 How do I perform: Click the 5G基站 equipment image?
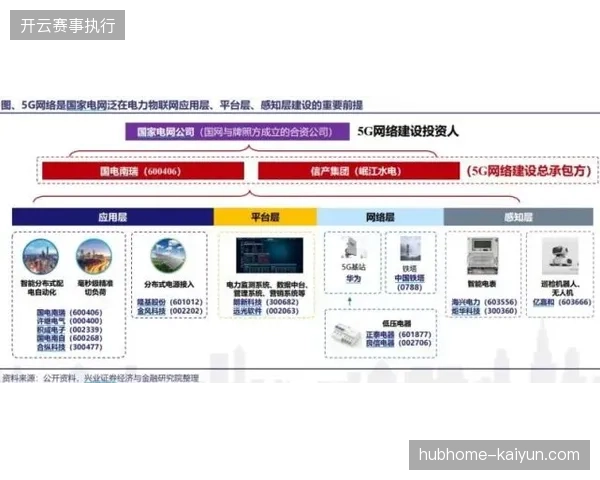coord(353,248)
